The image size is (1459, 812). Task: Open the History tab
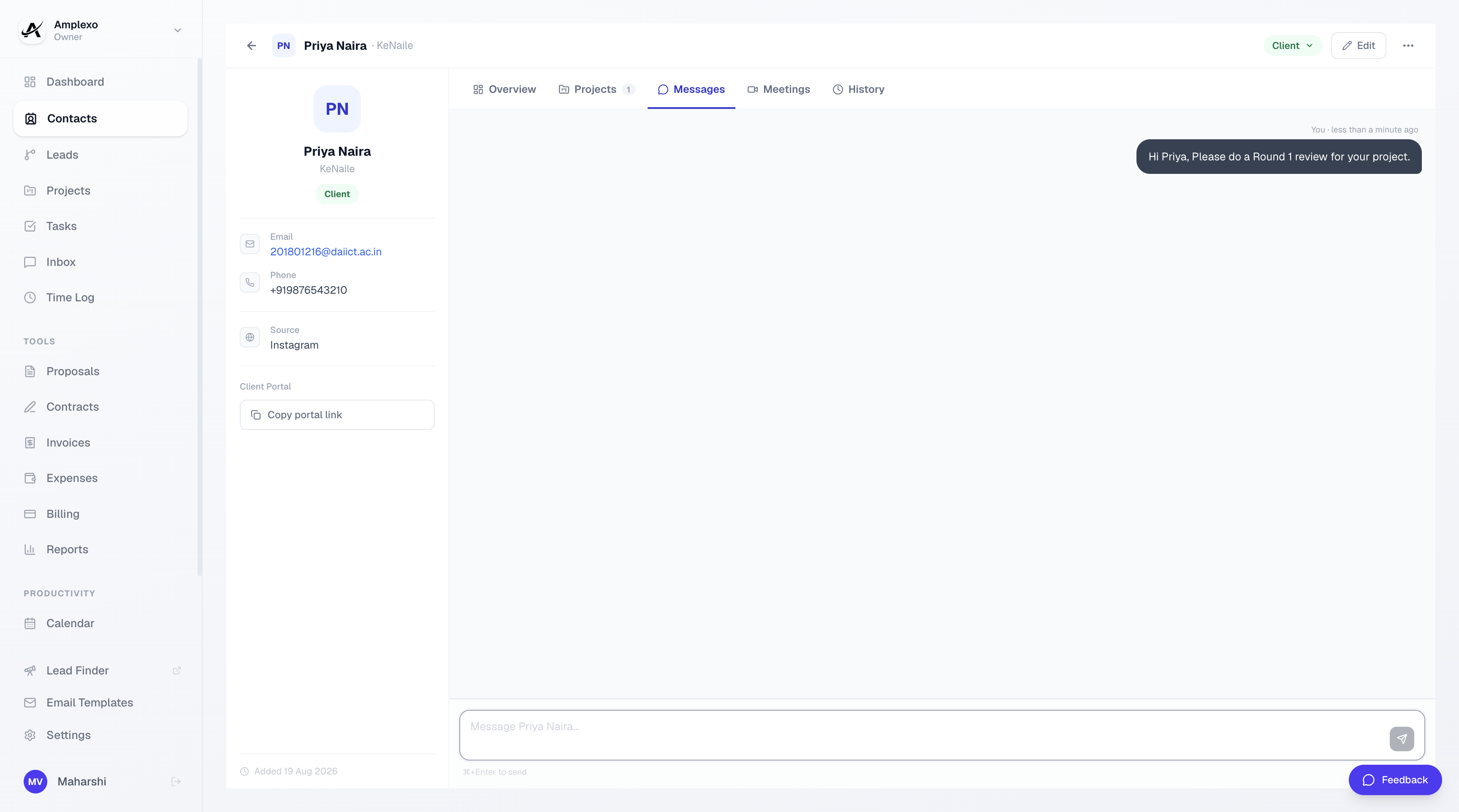(858, 89)
